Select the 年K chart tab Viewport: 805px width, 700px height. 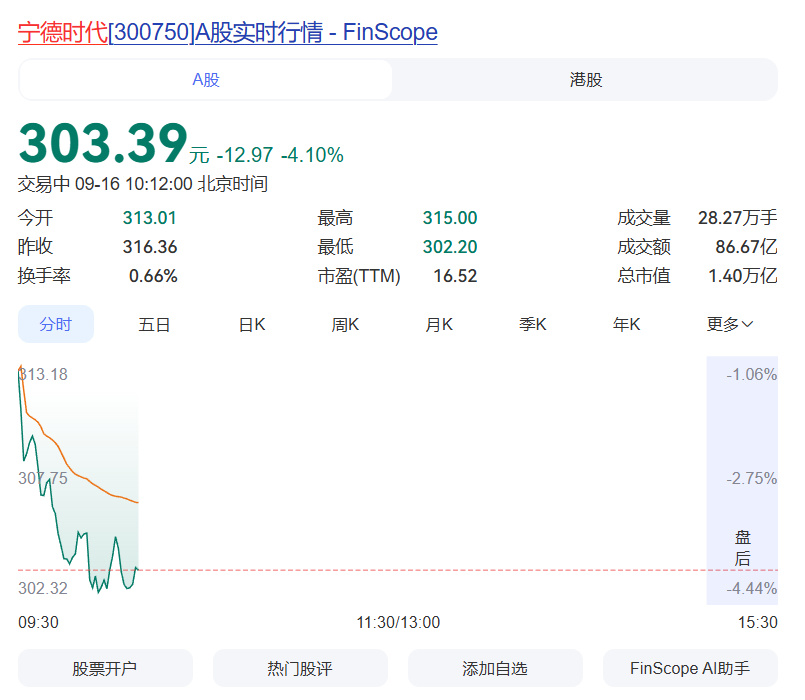[626, 325]
